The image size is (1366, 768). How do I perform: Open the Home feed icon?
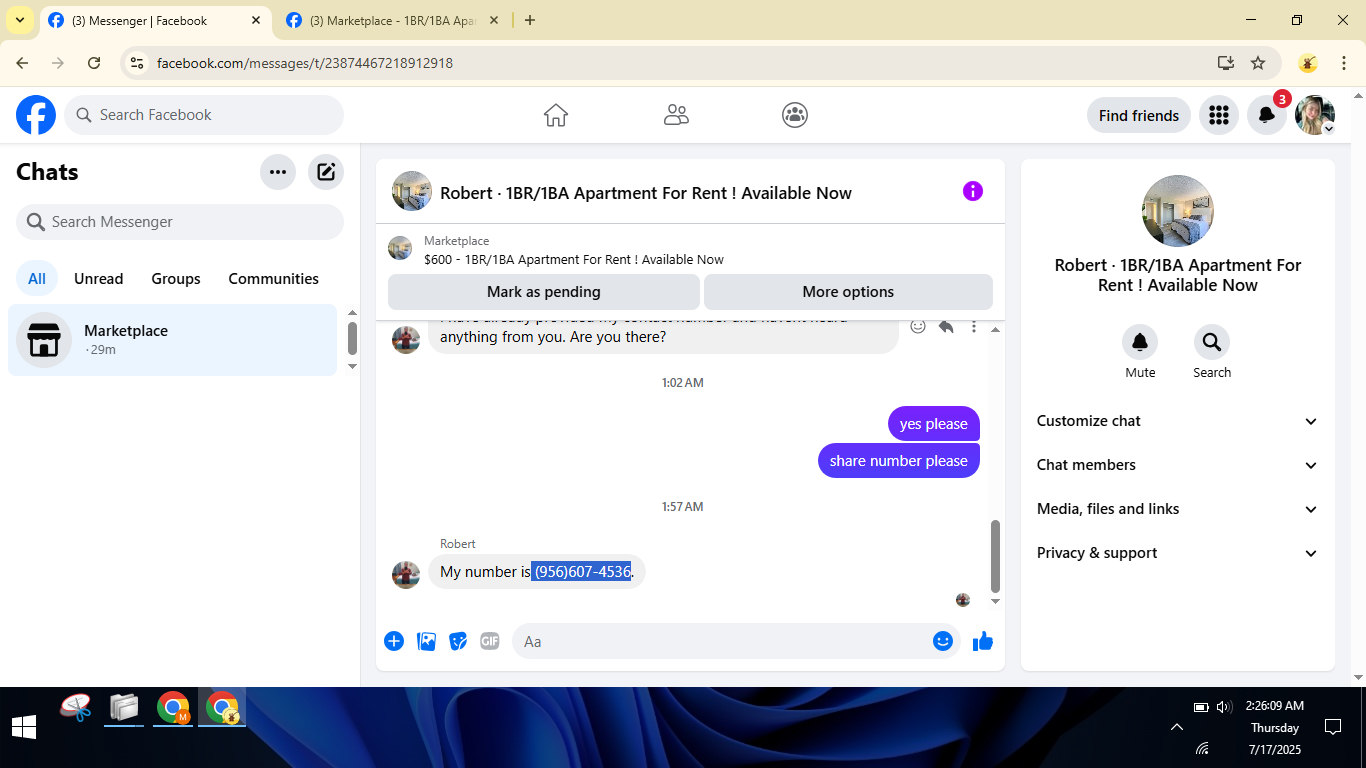click(x=556, y=115)
